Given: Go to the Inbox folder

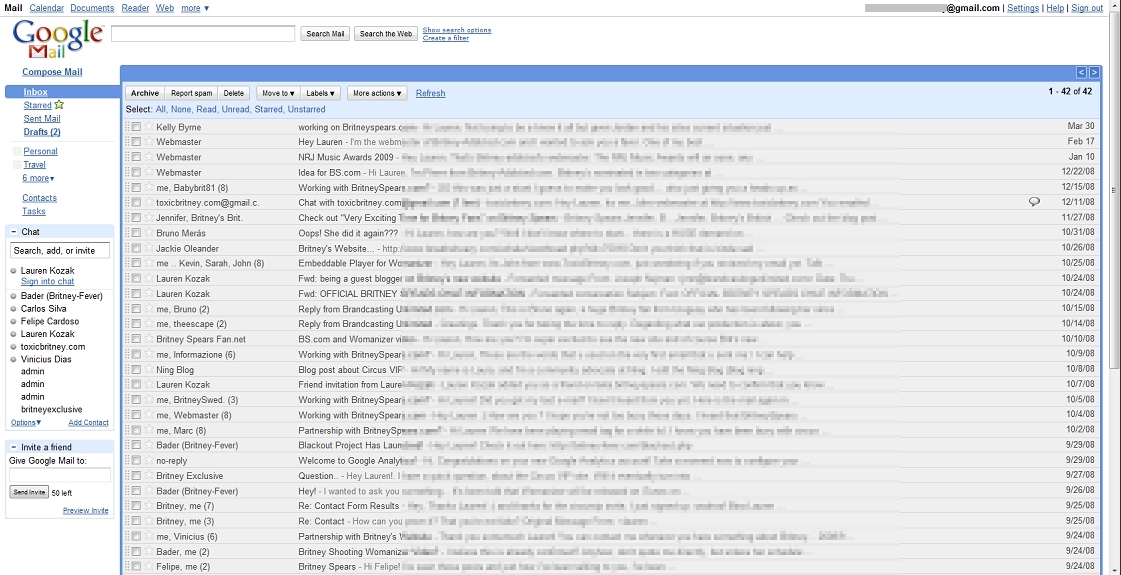Looking at the screenshot, I should 35,92.
